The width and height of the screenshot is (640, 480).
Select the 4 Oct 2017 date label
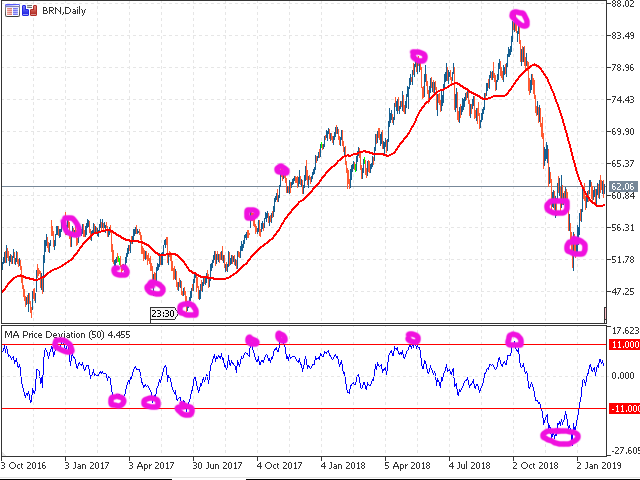[279, 465]
